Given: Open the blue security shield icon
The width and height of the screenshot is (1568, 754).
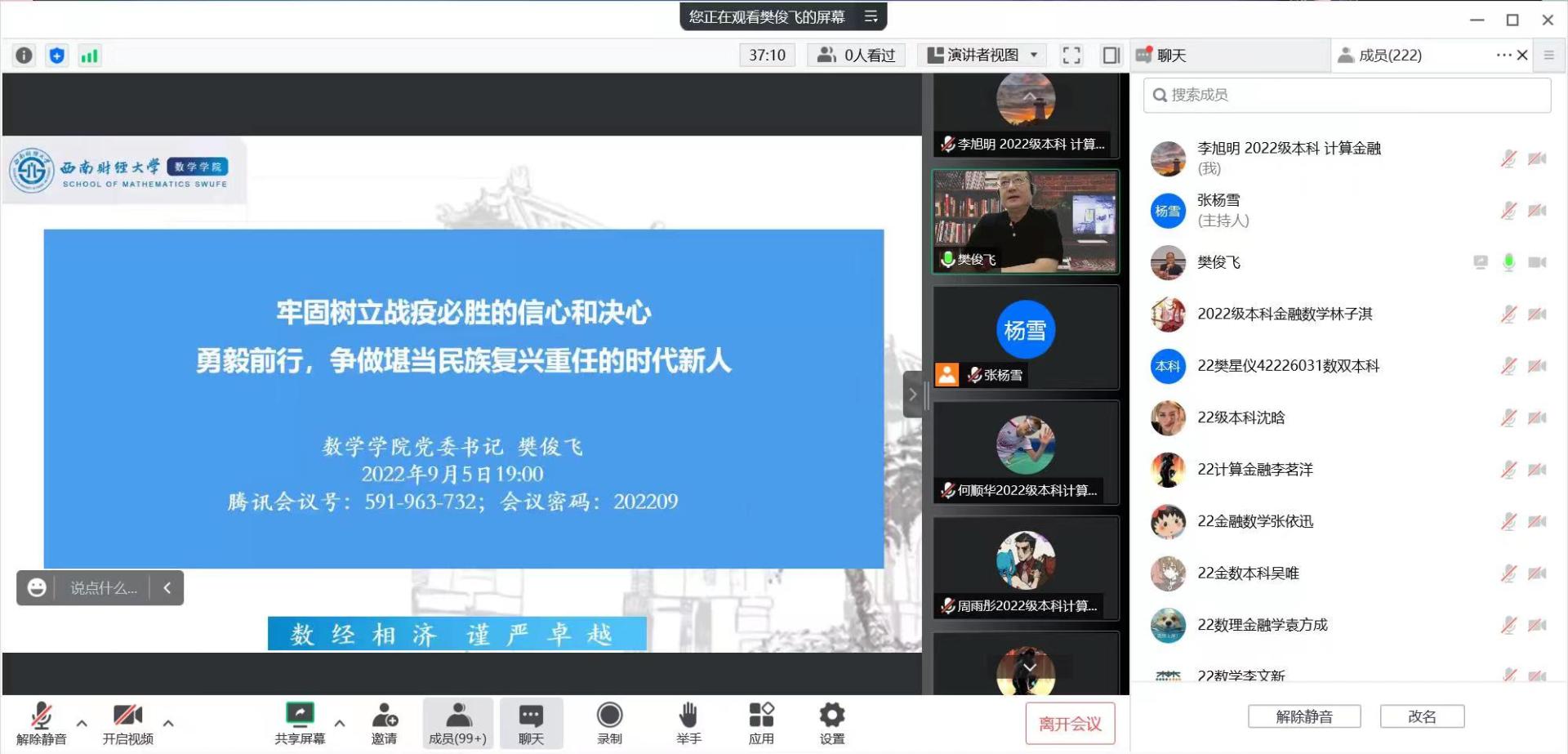Looking at the screenshot, I should pyautogui.click(x=56, y=56).
